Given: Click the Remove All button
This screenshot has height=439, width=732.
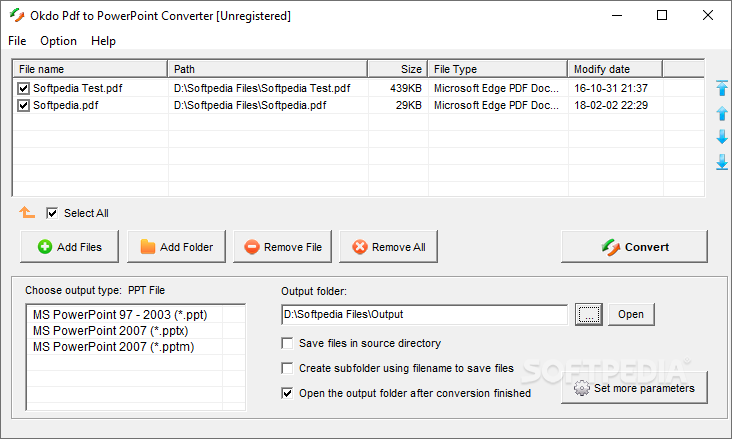Looking at the screenshot, I should (388, 247).
